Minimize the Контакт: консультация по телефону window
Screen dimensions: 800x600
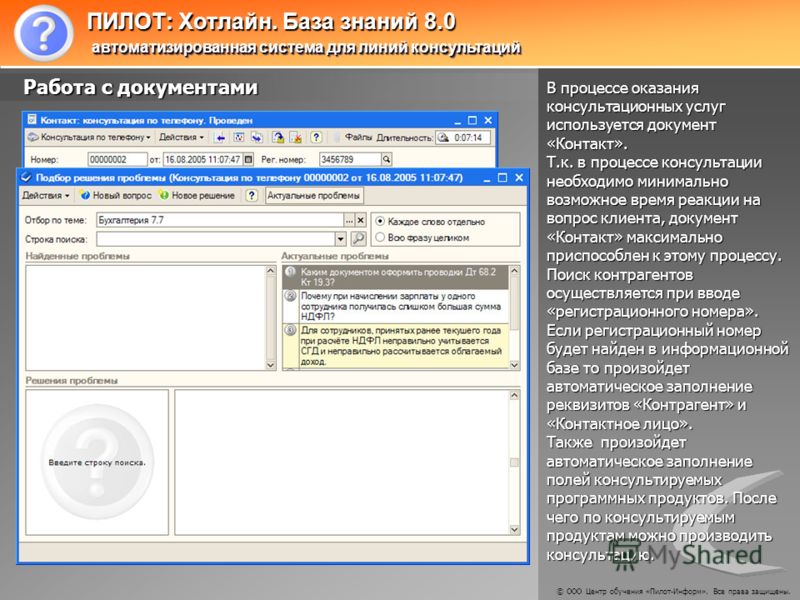coord(457,121)
